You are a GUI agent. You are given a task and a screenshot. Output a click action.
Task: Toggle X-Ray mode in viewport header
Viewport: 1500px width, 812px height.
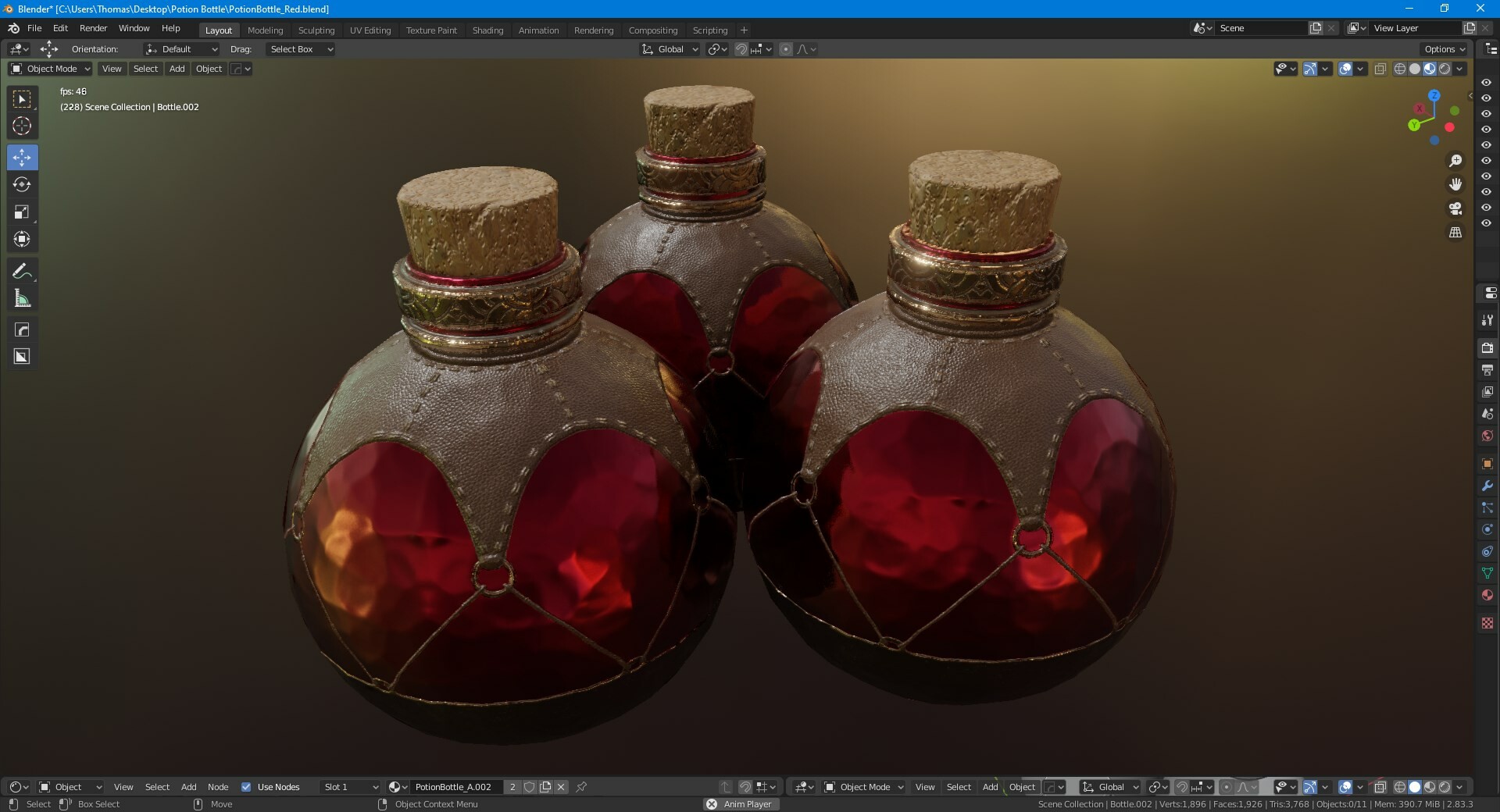point(1381,68)
